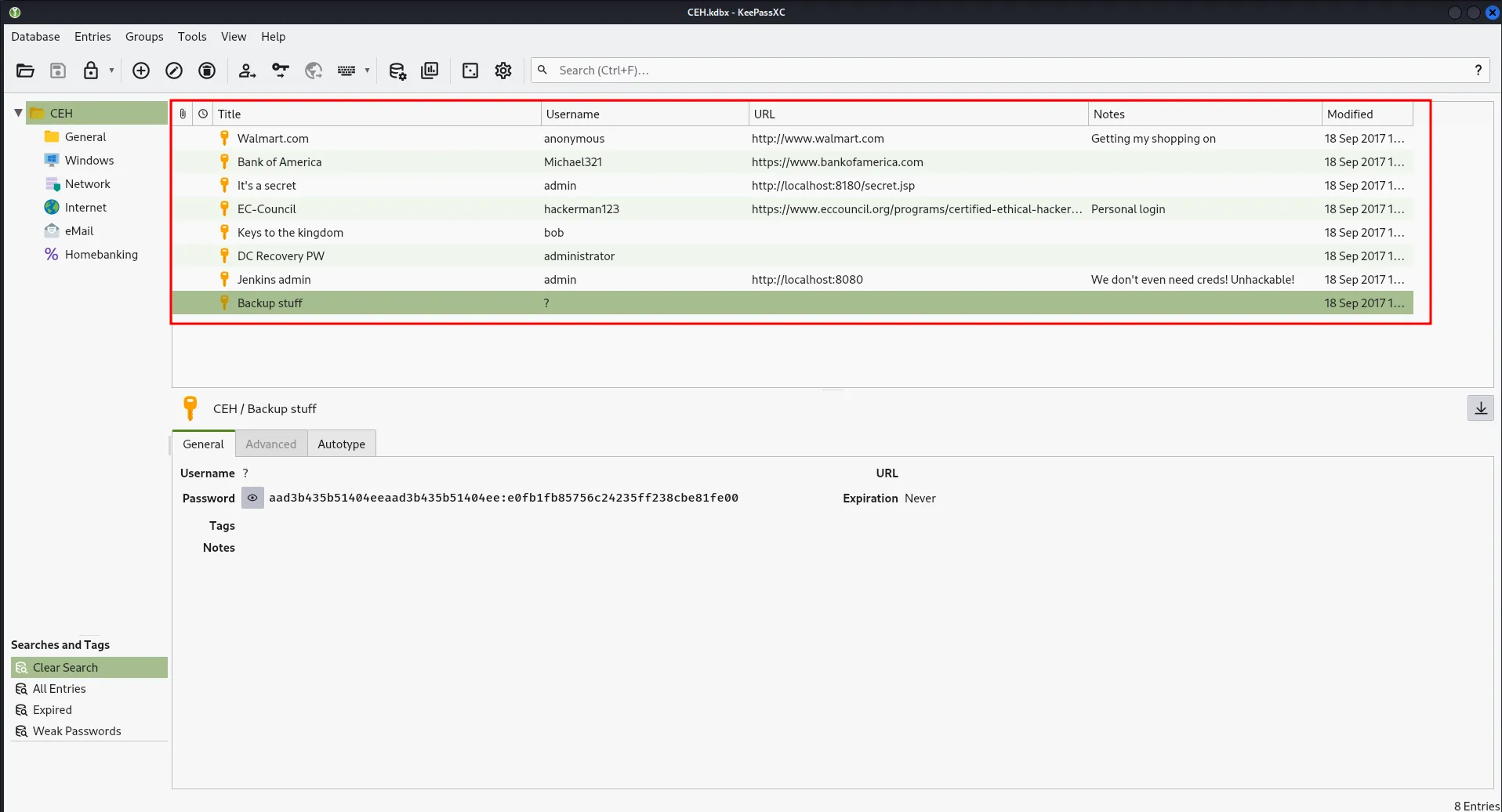Select the EC-Council entry
The image size is (1502, 812).
coord(793,209)
